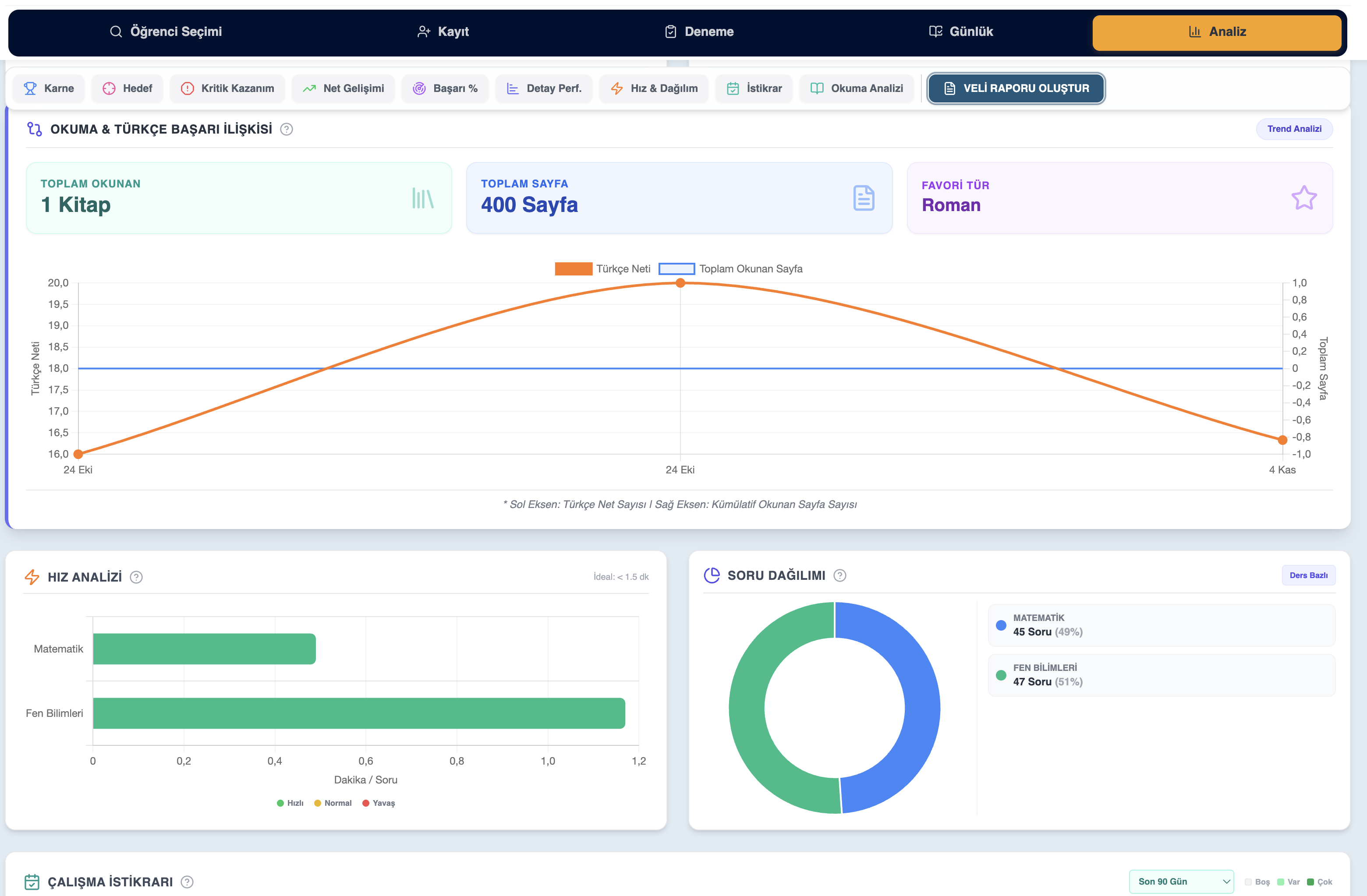1367x896 pixels.
Task: Open the Hız & Dağılım section tab
Action: (654, 88)
